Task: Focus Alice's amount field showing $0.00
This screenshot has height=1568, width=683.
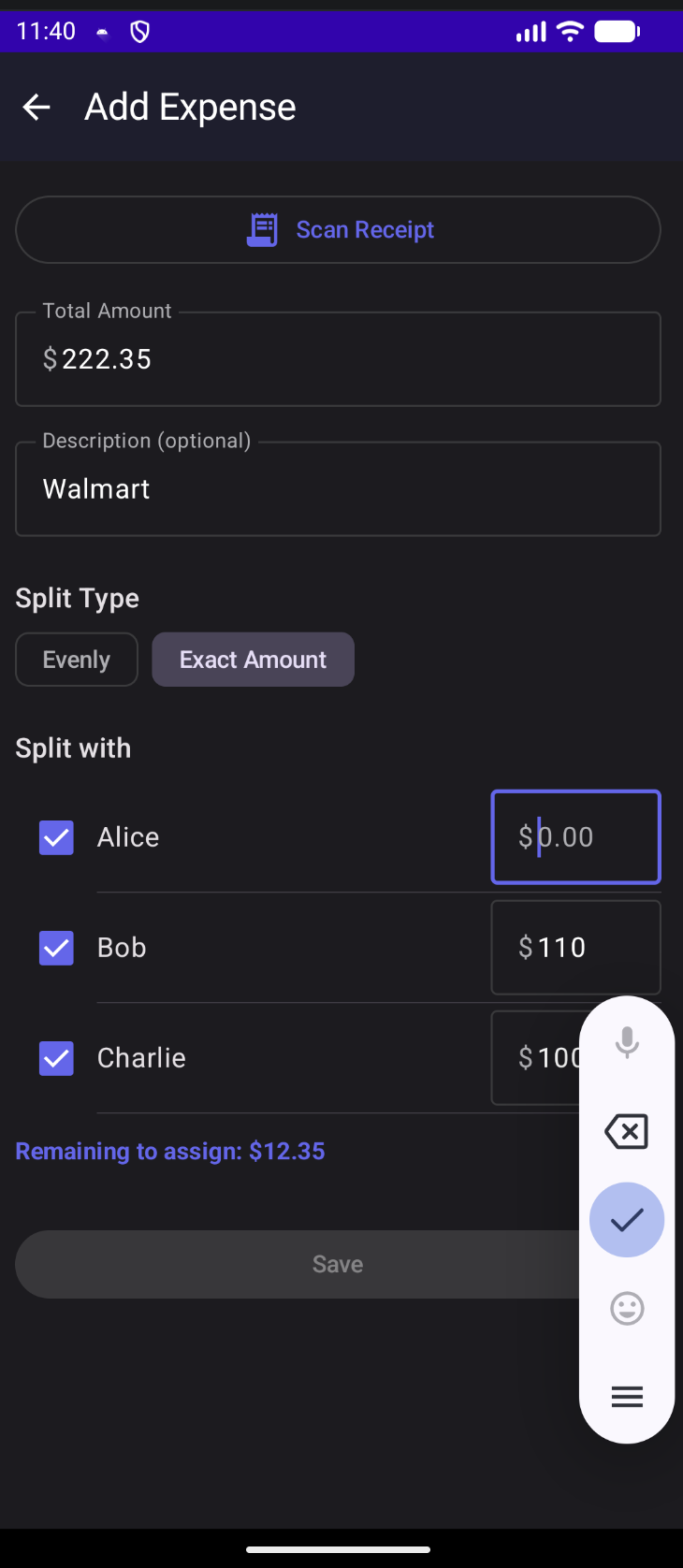Action: [575, 837]
